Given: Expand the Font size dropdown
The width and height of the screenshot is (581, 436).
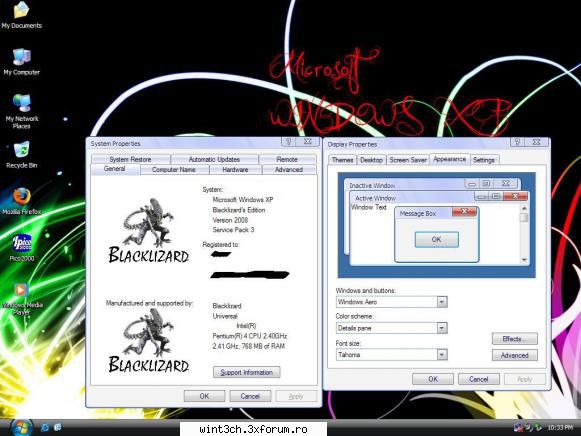Looking at the screenshot, I should pos(442,355).
